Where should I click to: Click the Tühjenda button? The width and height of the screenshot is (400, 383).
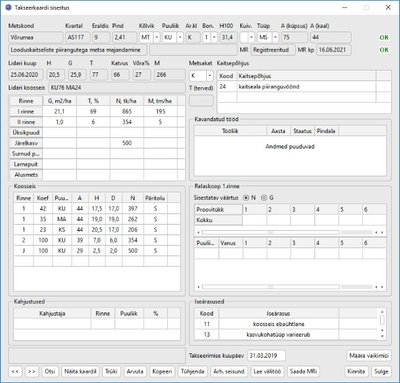[x=193, y=371]
